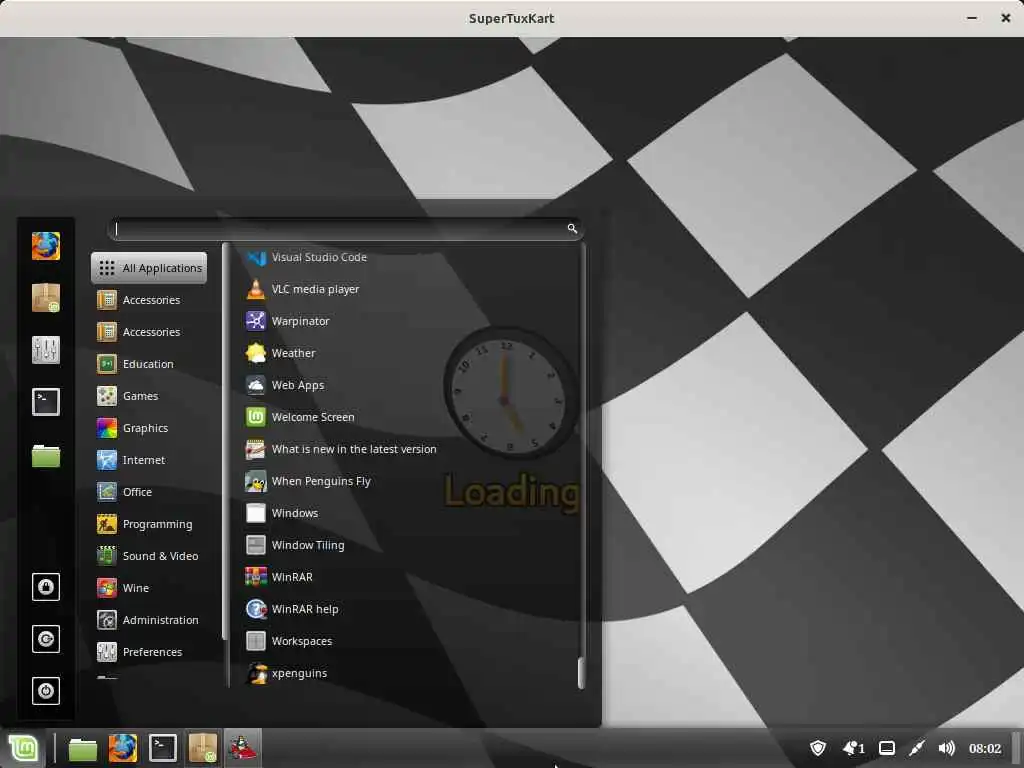Click the magnifier icon in search box
The width and height of the screenshot is (1024, 768).
[572, 229]
